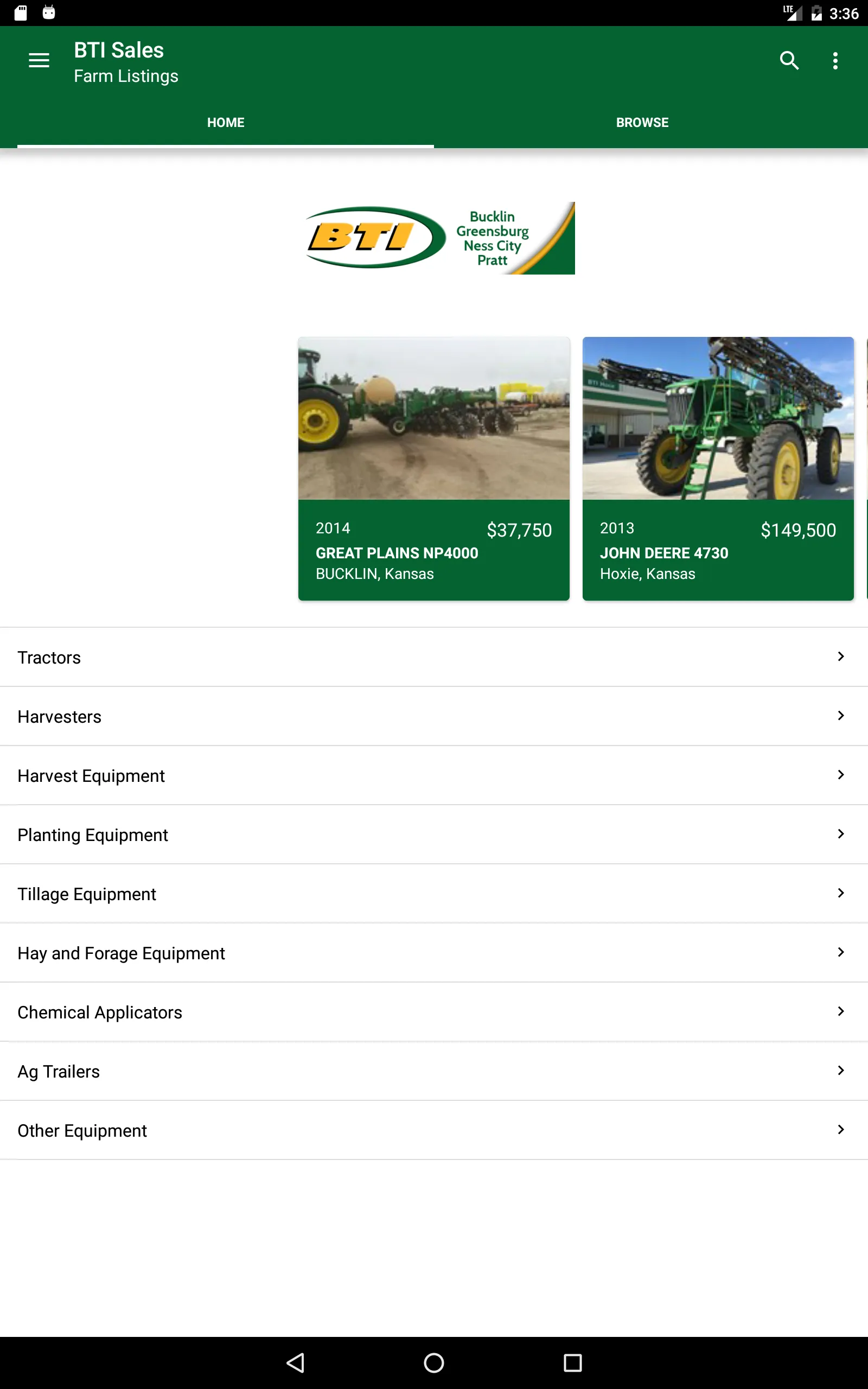This screenshot has width=868, height=1389.
Task: Open the Ag Trailers category
Action: (434, 1071)
